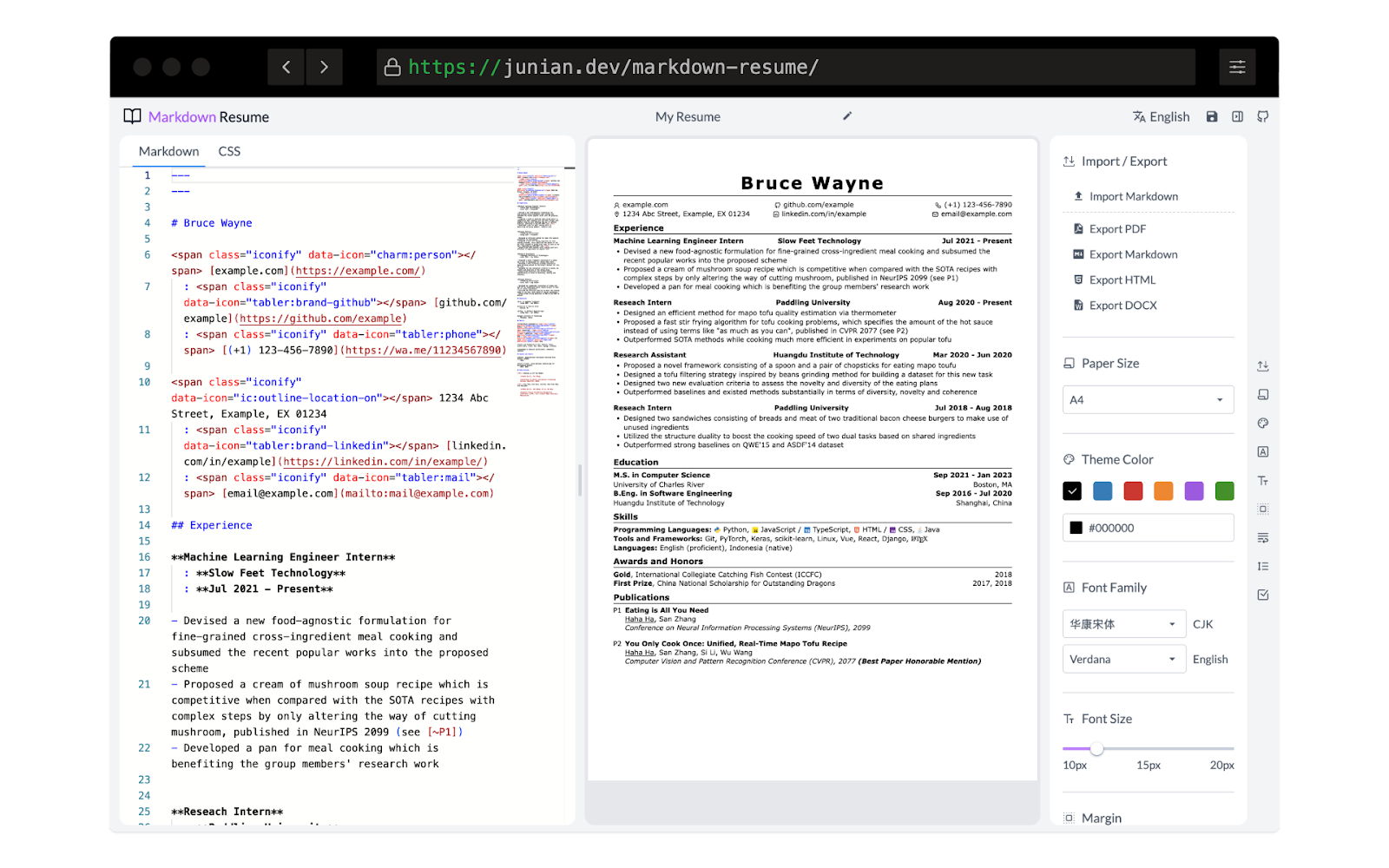
Task: Select the orange theme color swatch
Action: click(1163, 491)
